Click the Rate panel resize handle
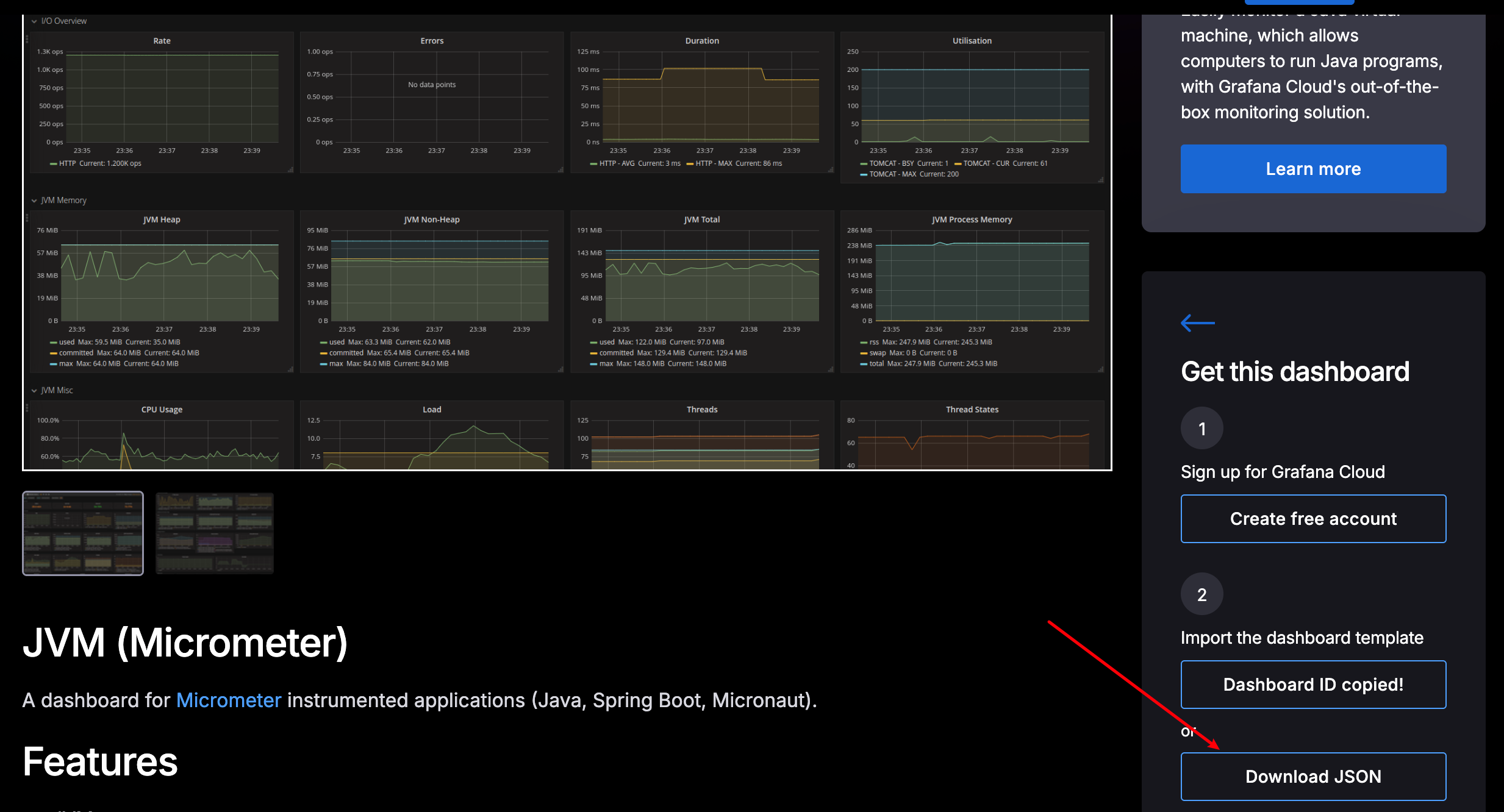Viewport: 1504px width, 812px height. point(290,170)
